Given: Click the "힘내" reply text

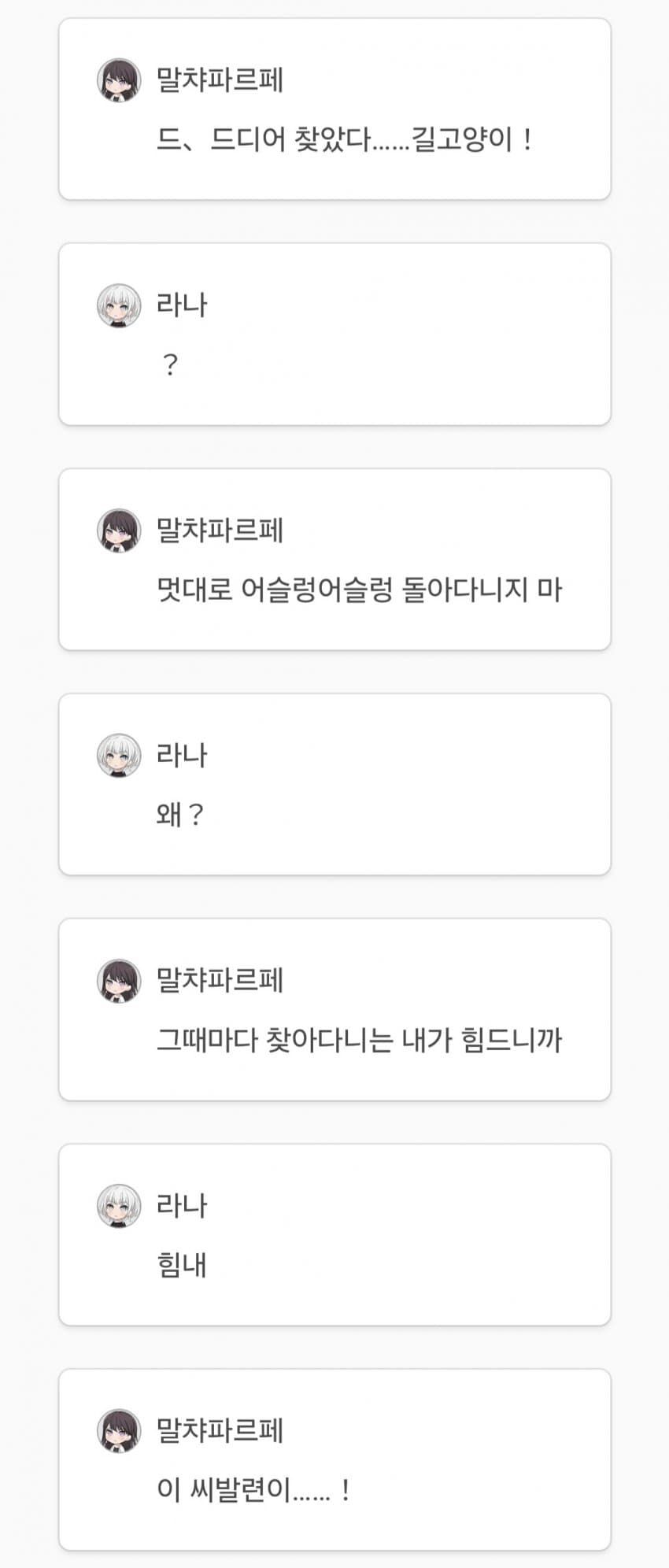Looking at the screenshot, I should (x=182, y=1265).
